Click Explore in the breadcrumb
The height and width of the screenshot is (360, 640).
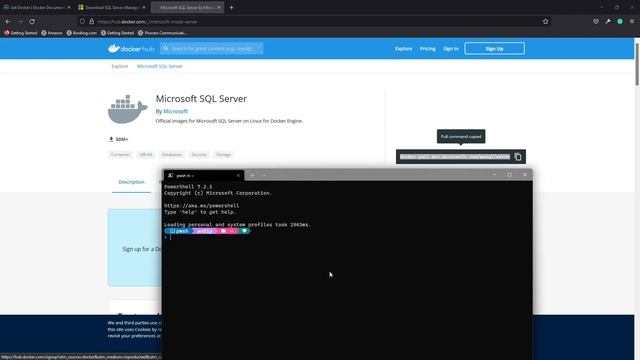[x=120, y=66]
